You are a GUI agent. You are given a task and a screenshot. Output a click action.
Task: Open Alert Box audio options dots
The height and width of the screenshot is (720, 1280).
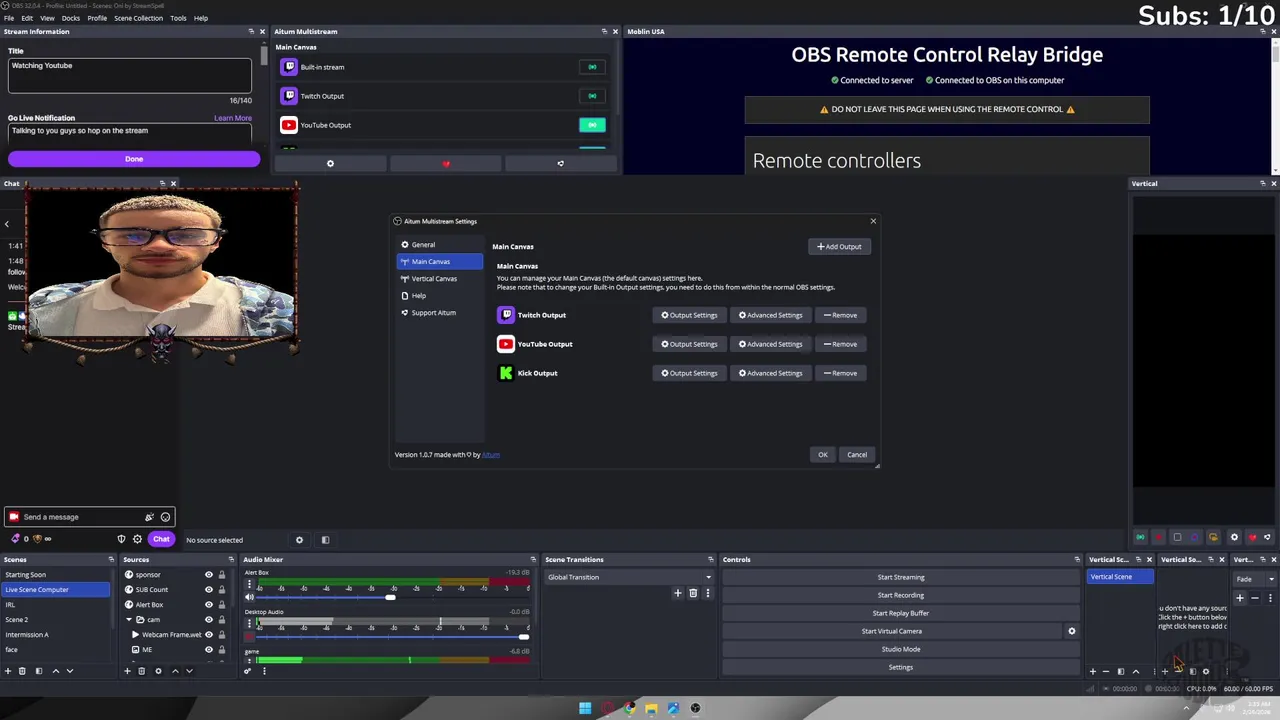pyautogui.click(x=249, y=583)
